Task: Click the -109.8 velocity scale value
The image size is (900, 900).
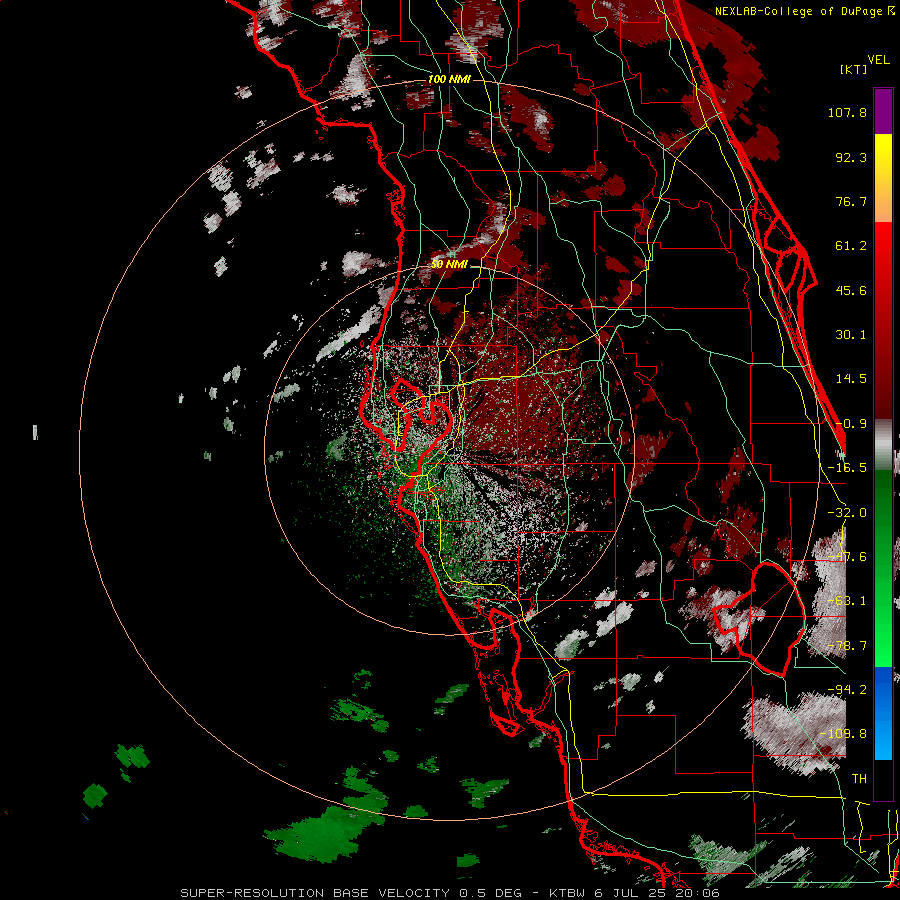Action: coord(843,734)
